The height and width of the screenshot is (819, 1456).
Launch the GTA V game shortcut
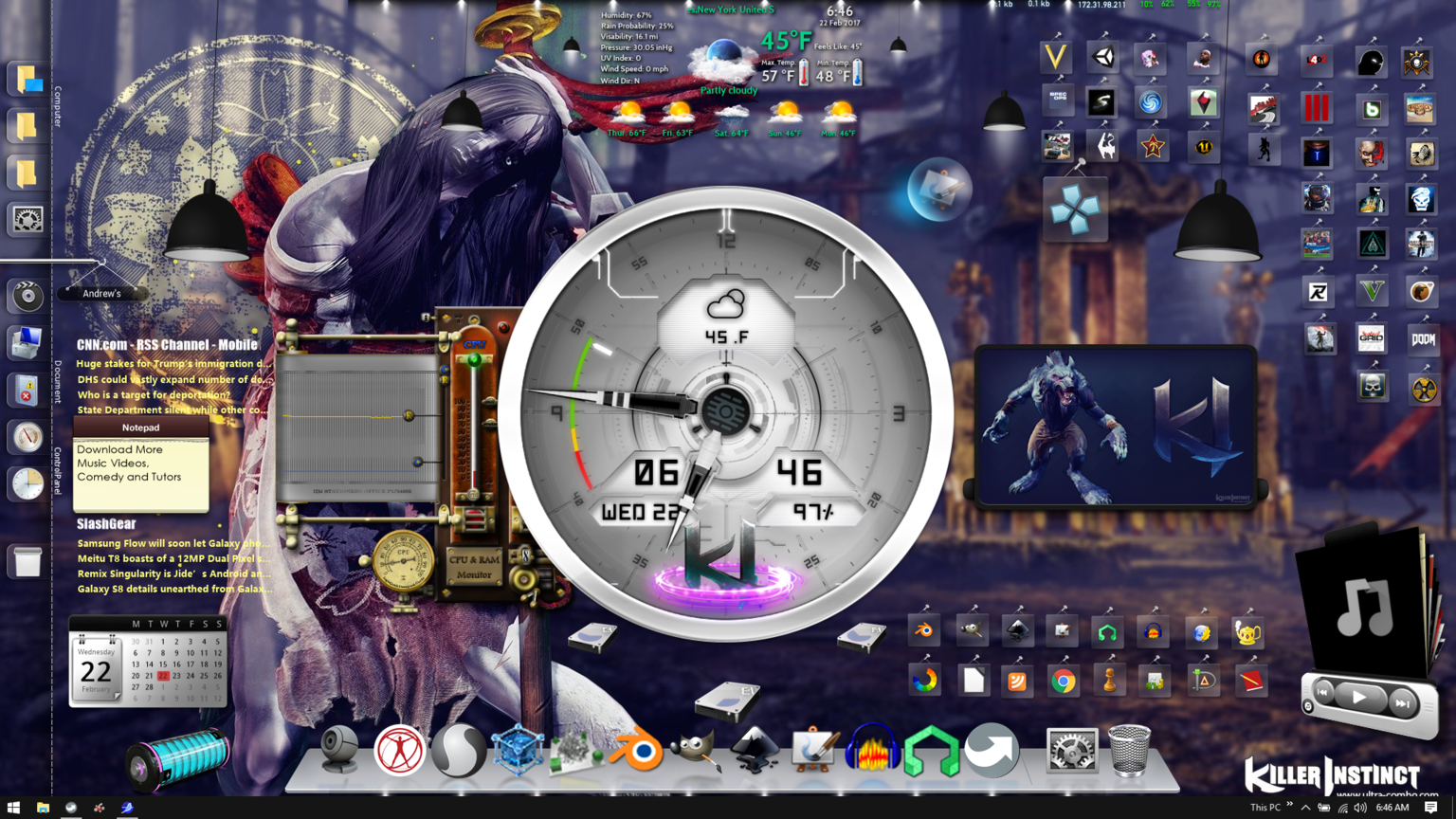pos(1373,291)
